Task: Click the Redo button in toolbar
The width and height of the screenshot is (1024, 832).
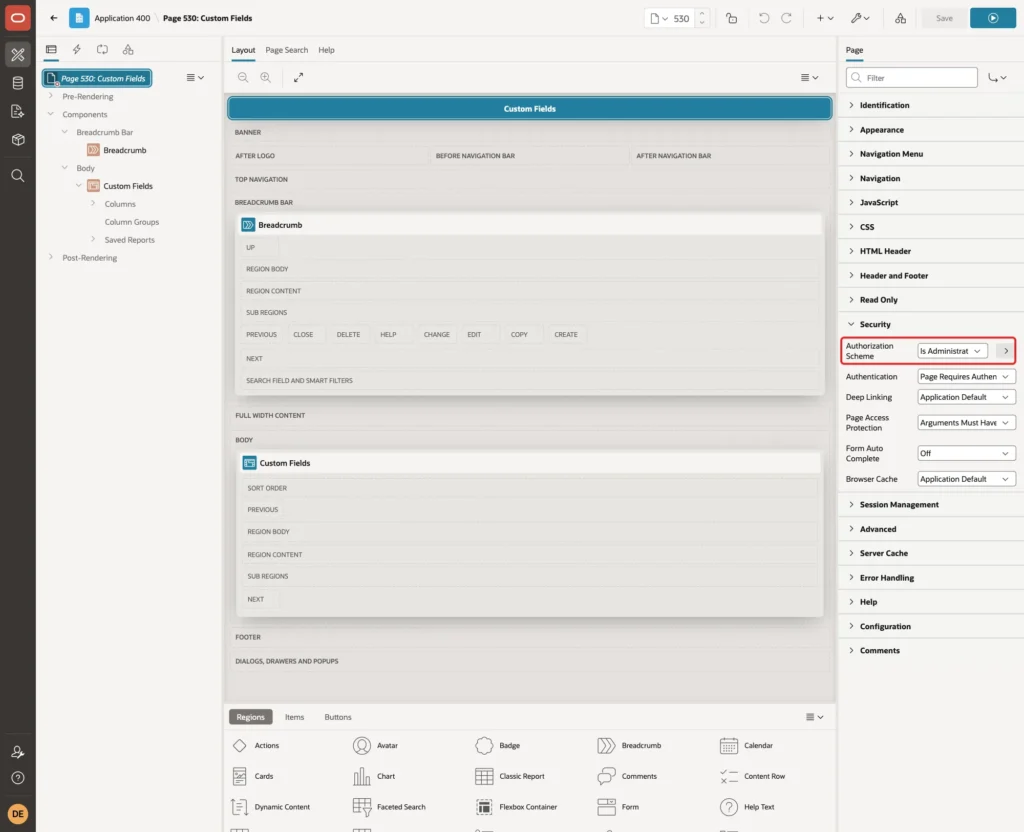Action: click(x=787, y=18)
